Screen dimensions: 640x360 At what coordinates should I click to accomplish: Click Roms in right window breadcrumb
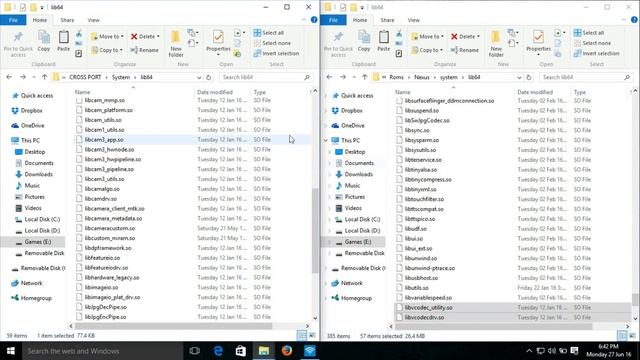(x=396, y=77)
